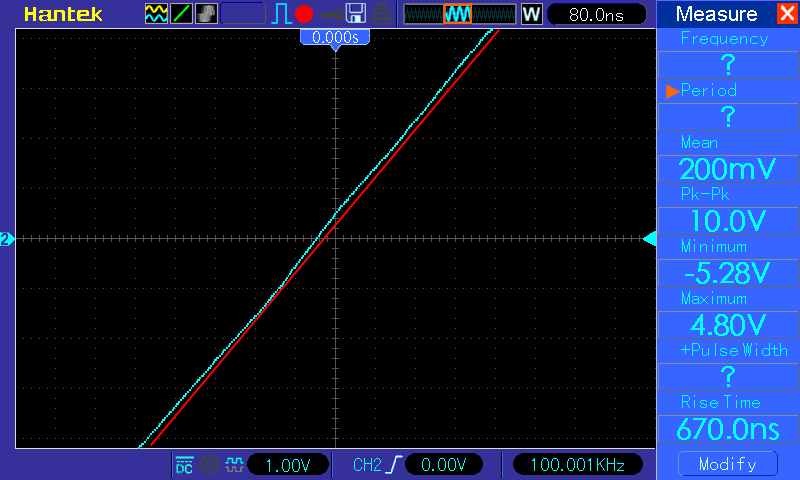The height and width of the screenshot is (480, 800).
Task: Click the key lock icon
Action: [331, 15]
